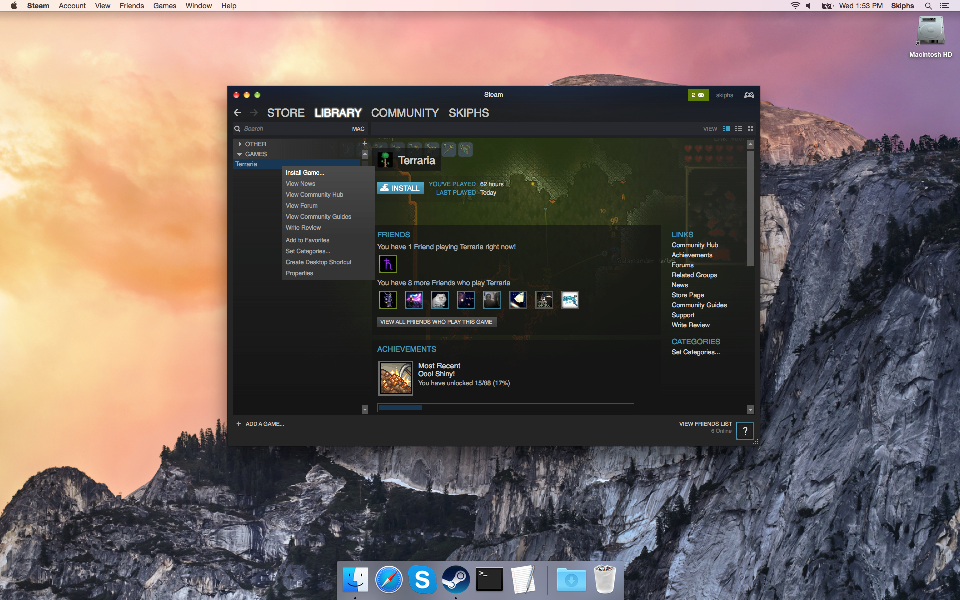Click the Steam icon in the Dock
Viewport: 960px width, 600px height.
pyautogui.click(x=456, y=579)
